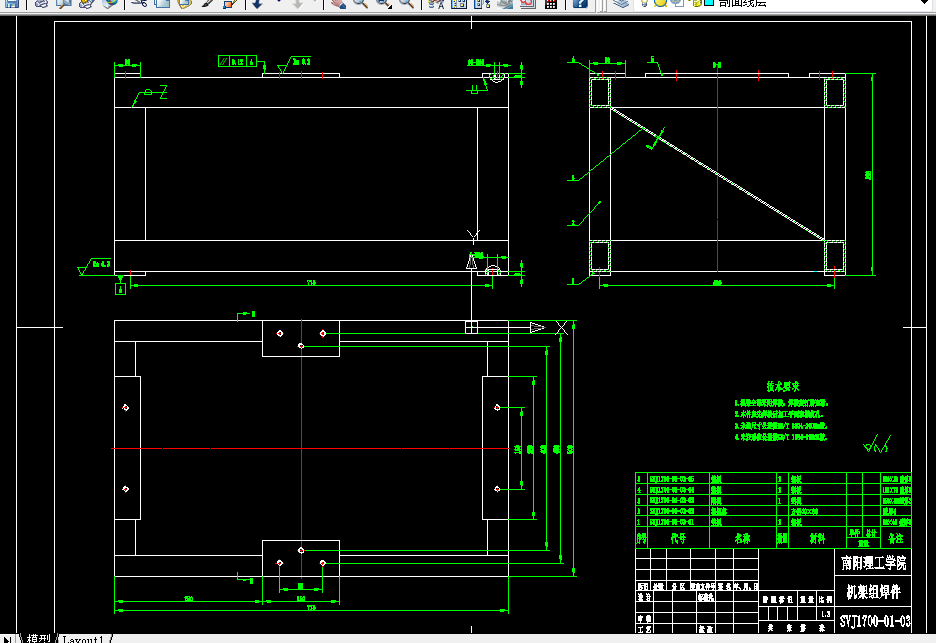Image resolution: width=936 pixels, height=643 pixels.
Task: Click the Save icon in the toolbar
Action: click(12, 3)
